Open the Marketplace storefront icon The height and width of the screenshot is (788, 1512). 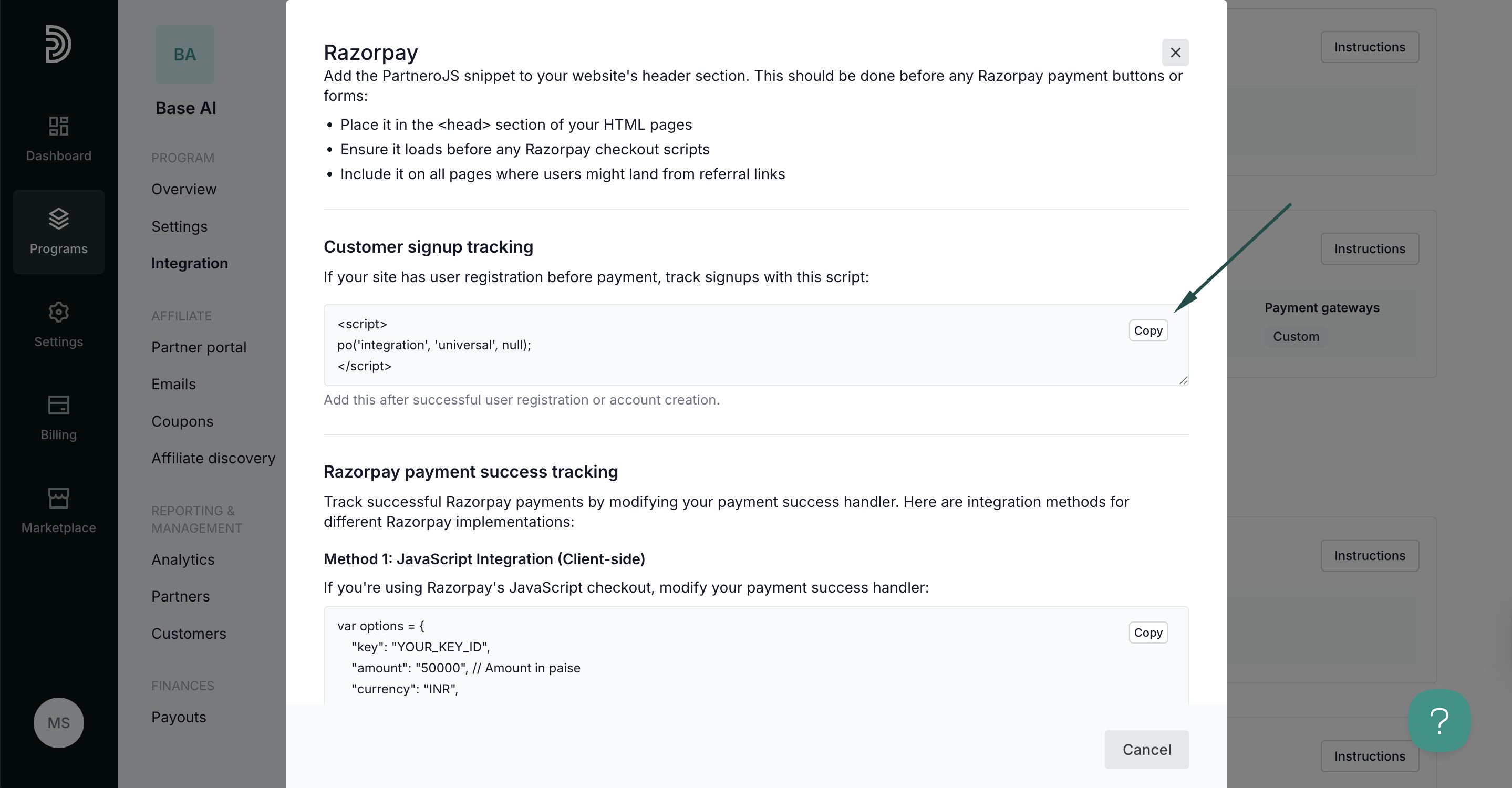pos(59,498)
